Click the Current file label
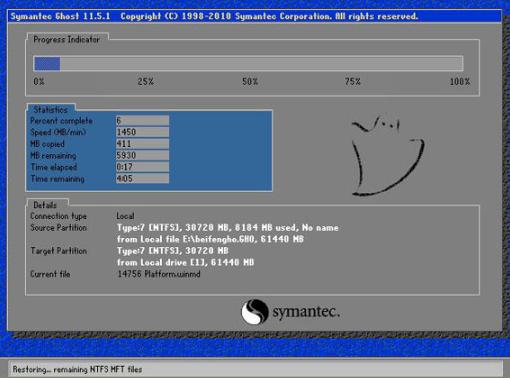Screen dimensions: 510x378 50,274
